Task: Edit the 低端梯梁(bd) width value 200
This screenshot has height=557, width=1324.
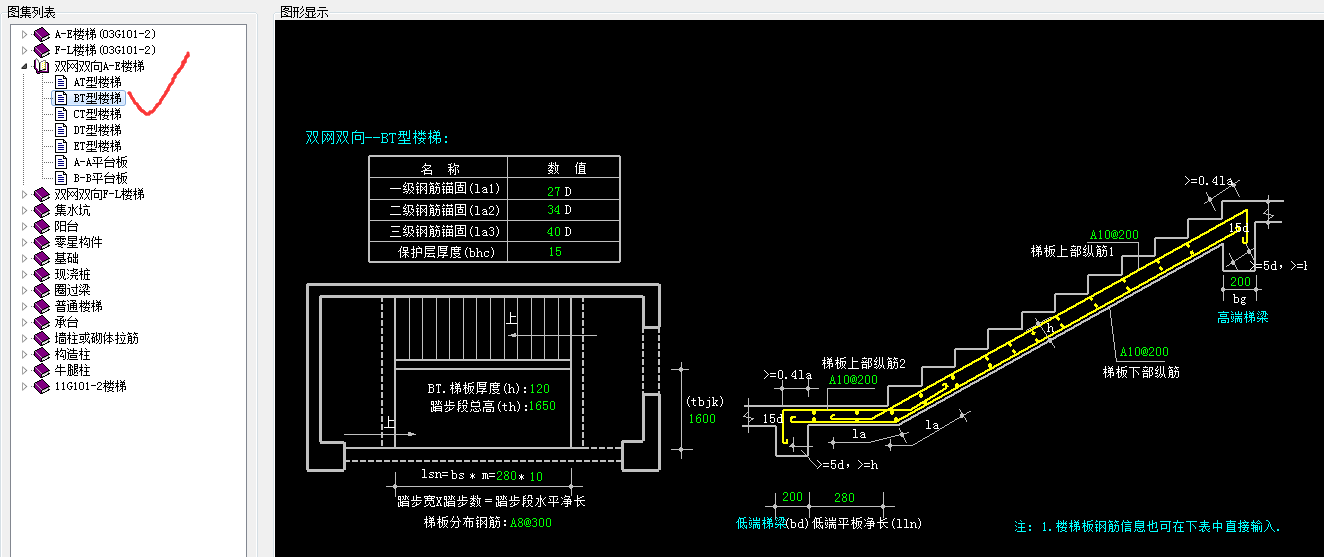Action: [x=793, y=498]
